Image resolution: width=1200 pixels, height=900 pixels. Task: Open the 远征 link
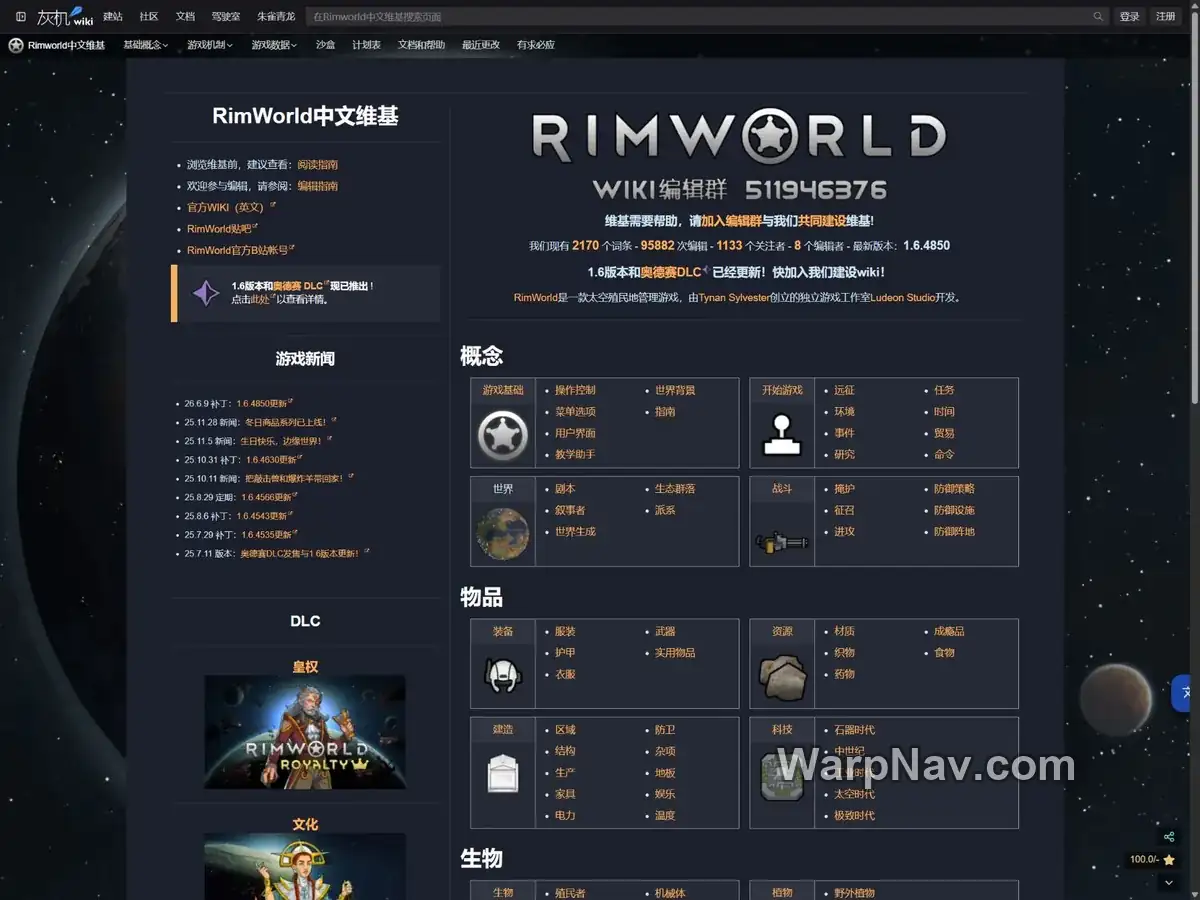pos(844,390)
